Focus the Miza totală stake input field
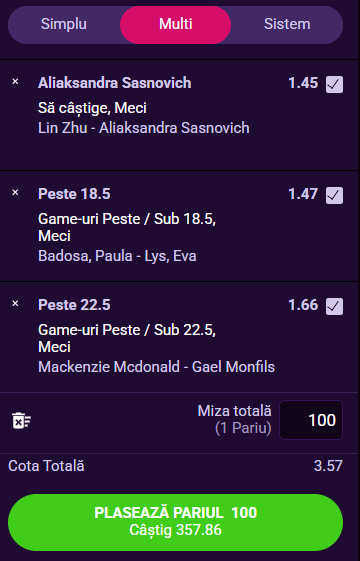 311,420
